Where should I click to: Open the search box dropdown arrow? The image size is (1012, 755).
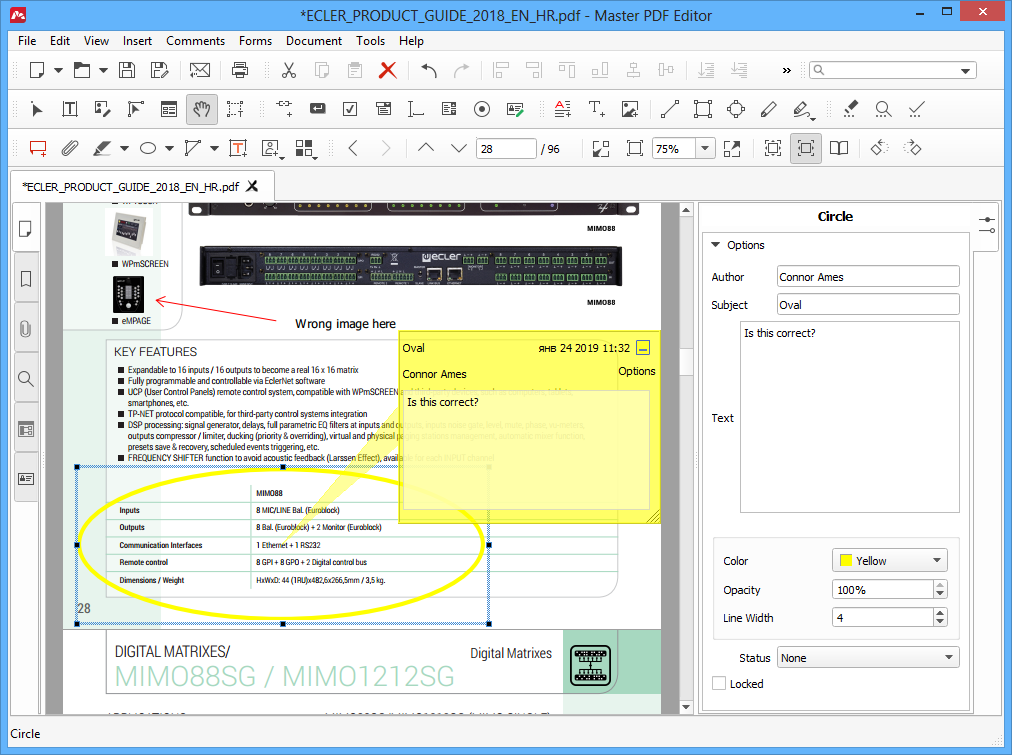click(x=966, y=70)
